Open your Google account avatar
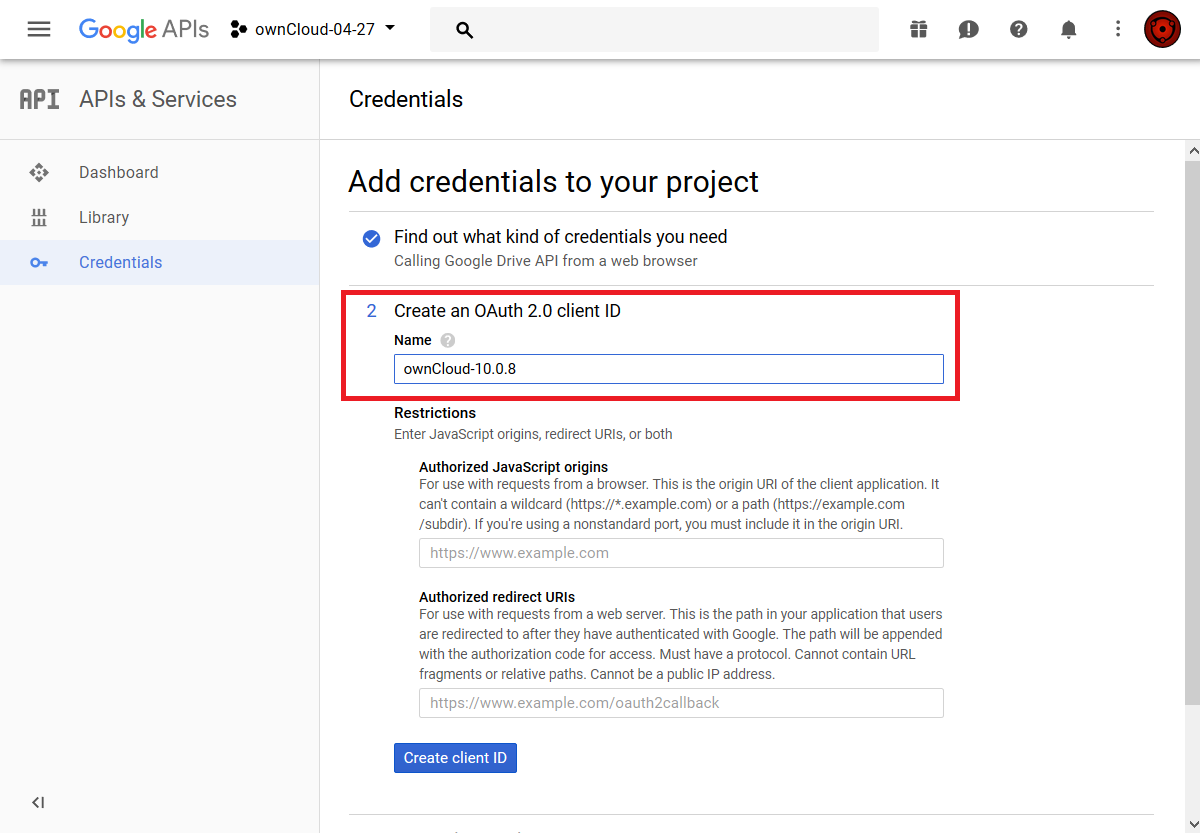1200x833 pixels. [1162, 29]
